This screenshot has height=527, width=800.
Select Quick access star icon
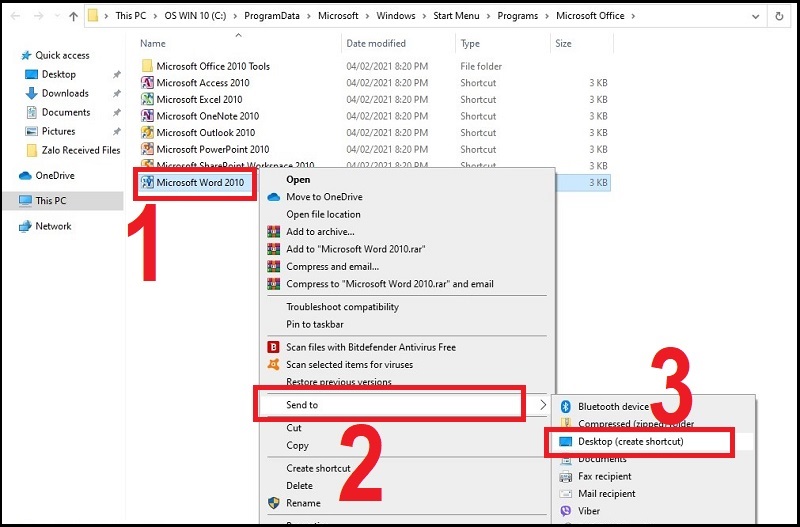click(x=26, y=55)
